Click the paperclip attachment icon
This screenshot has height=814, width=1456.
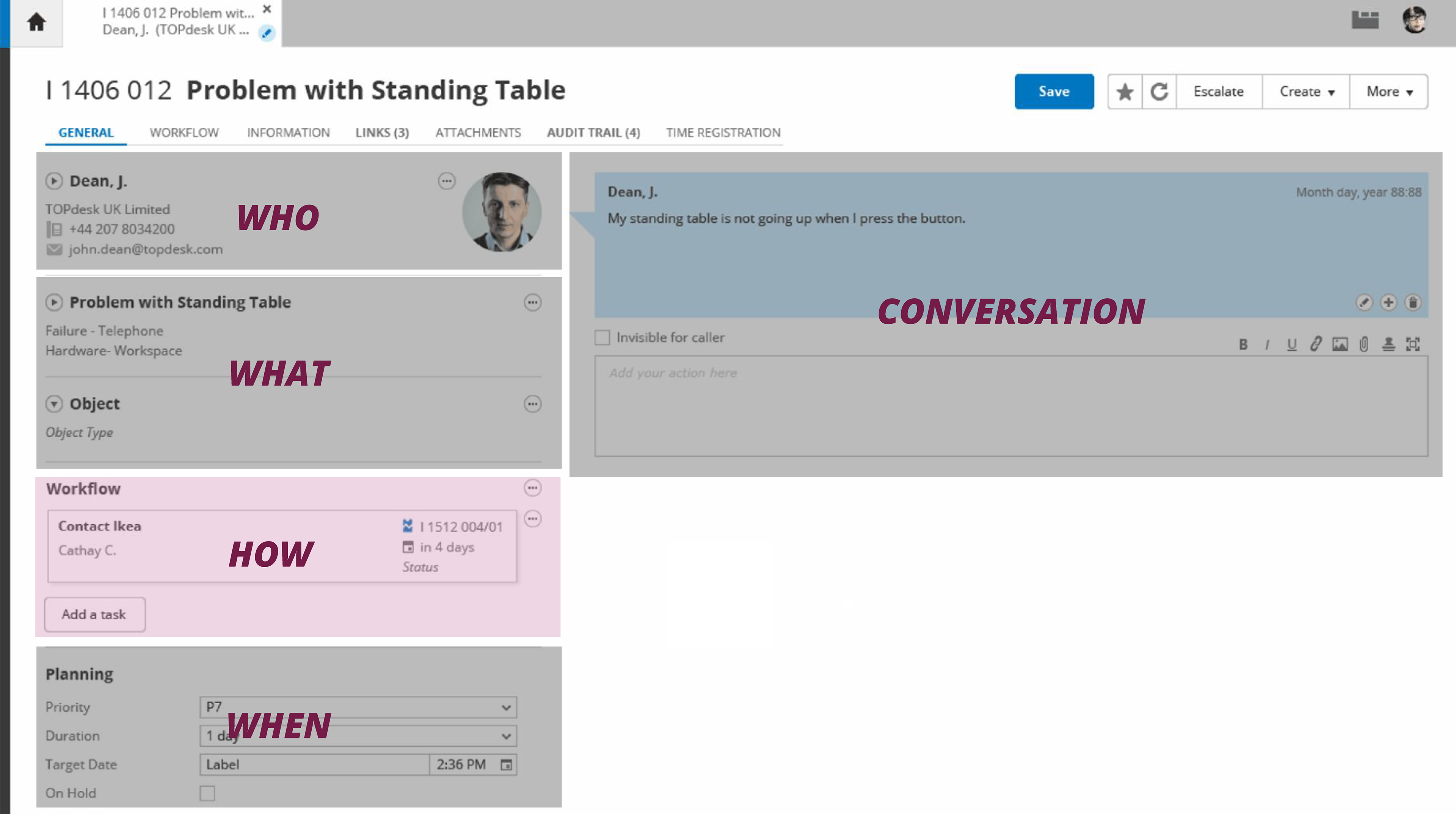1364,344
